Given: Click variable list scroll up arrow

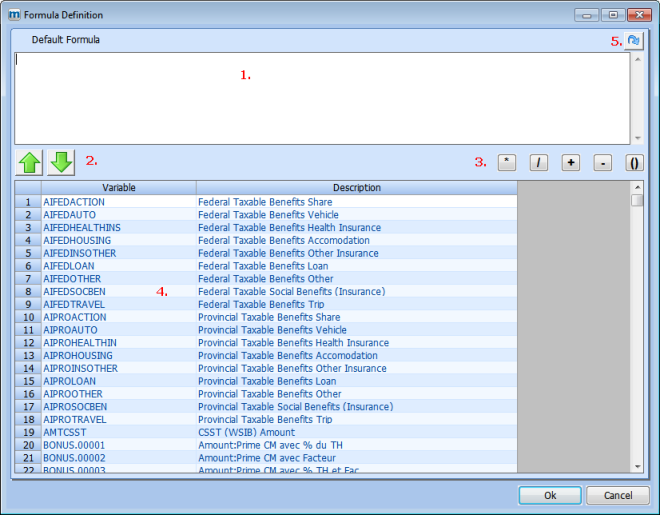Looking at the screenshot, I should [x=637, y=187].
